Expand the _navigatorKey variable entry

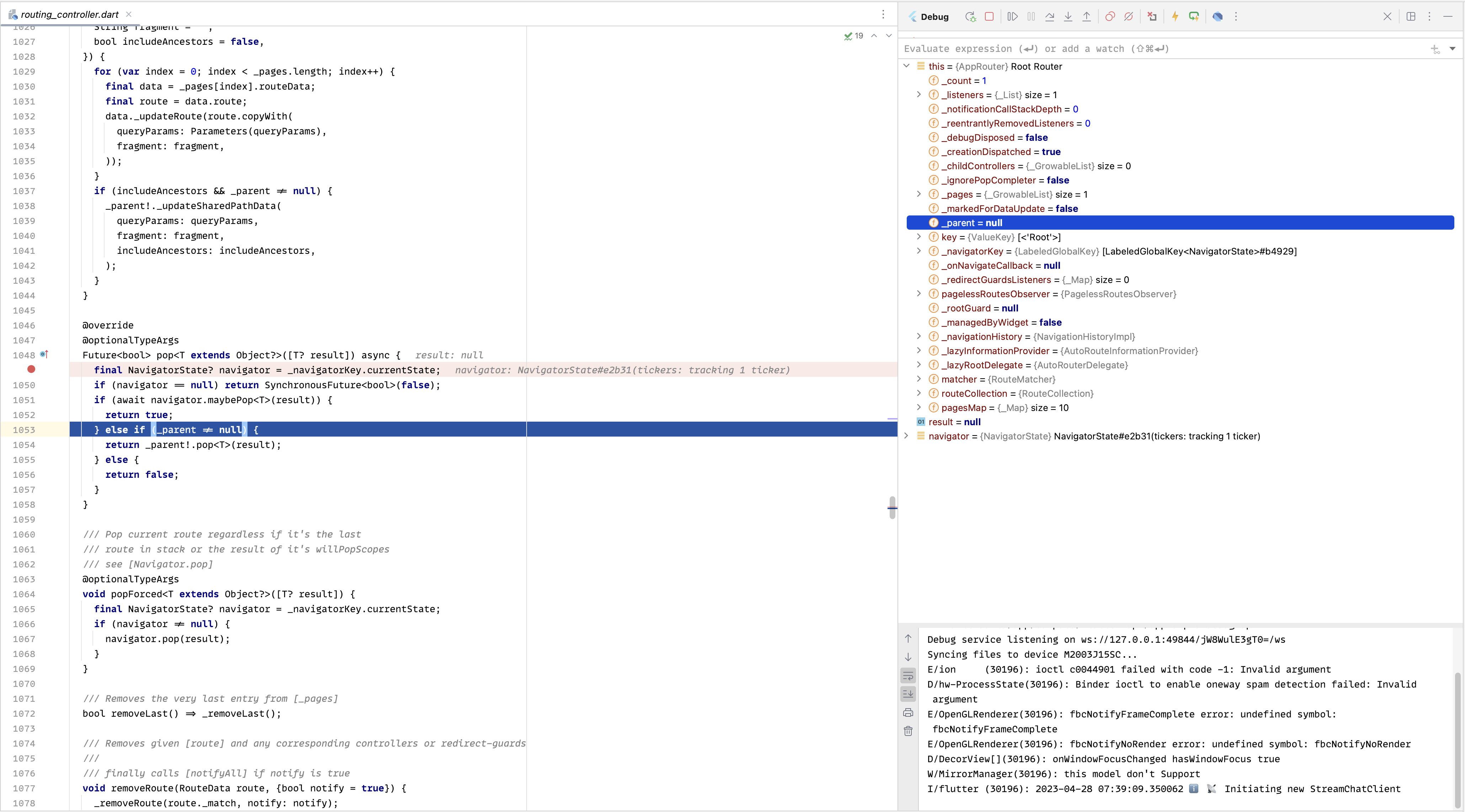click(x=918, y=251)
